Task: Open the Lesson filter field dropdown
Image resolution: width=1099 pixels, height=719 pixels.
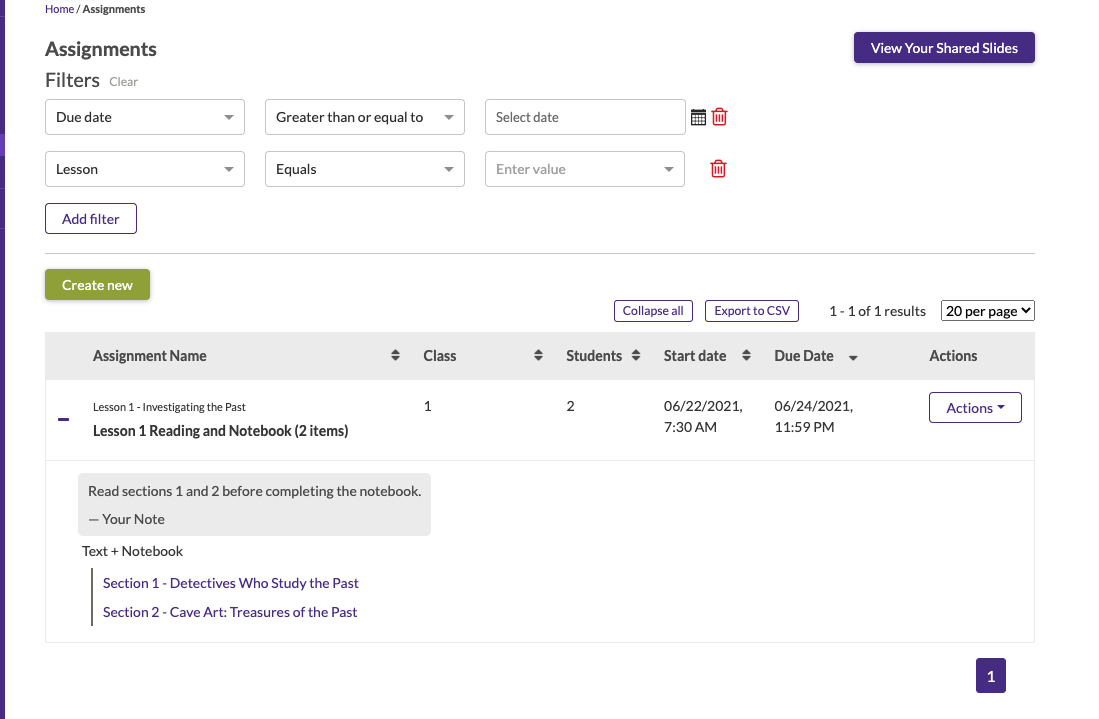Action: 145,169
